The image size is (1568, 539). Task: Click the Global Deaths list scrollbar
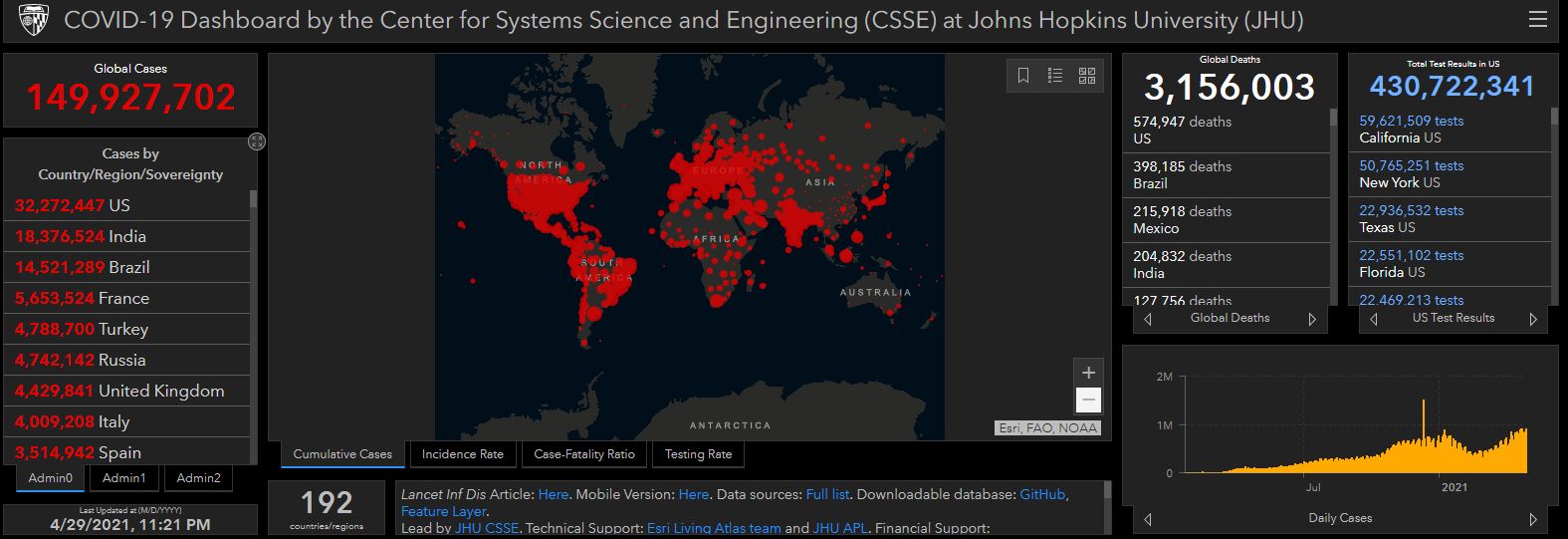tap(1334, 199)
